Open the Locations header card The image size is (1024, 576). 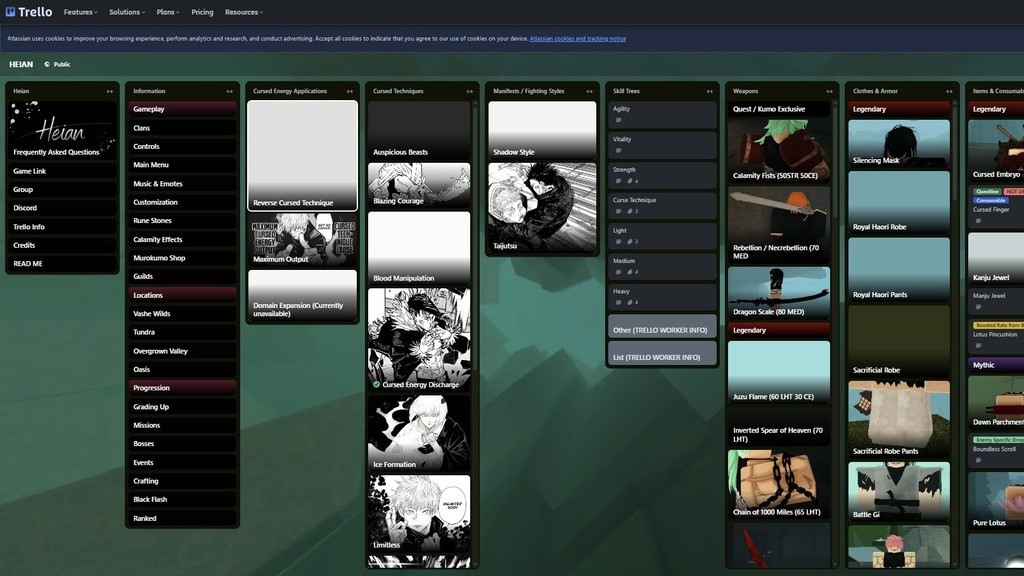(x=182, y=295)
